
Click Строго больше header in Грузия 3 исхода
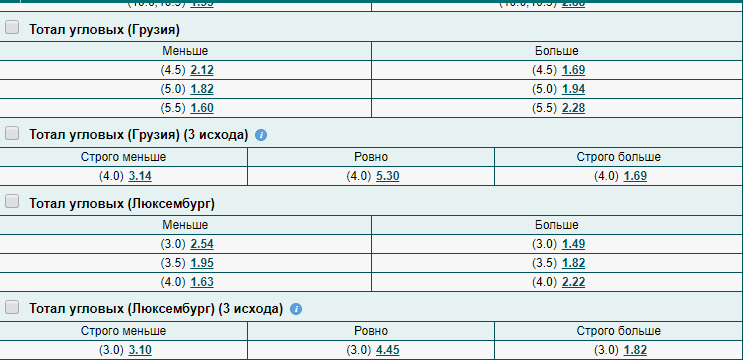point(619,157)
